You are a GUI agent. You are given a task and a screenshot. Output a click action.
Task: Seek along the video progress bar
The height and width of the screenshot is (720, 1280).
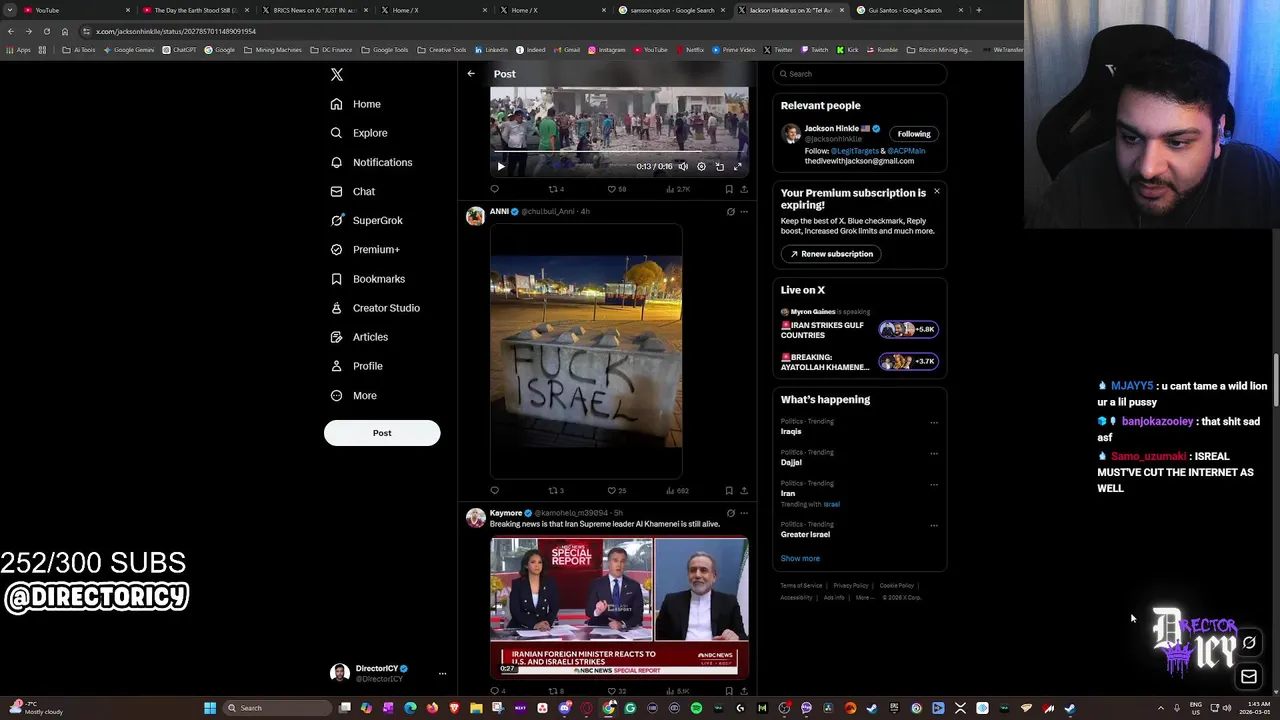(x=619, y=153)
